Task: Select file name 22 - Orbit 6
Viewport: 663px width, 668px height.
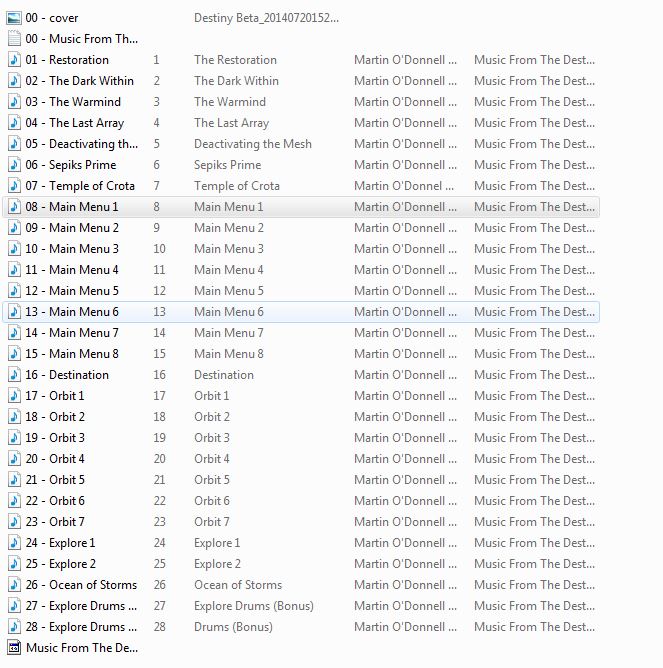Action: [55, 501]
